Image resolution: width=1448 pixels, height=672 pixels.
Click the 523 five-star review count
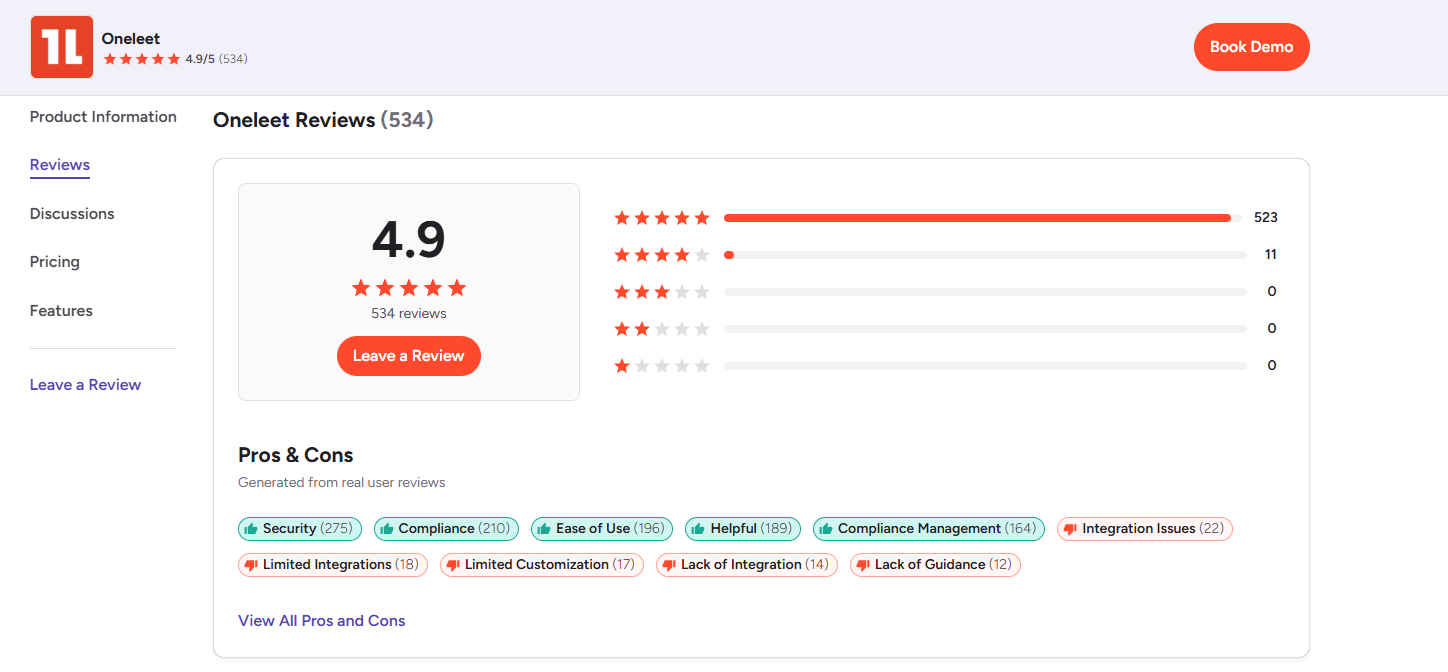tap(1266, 218)
